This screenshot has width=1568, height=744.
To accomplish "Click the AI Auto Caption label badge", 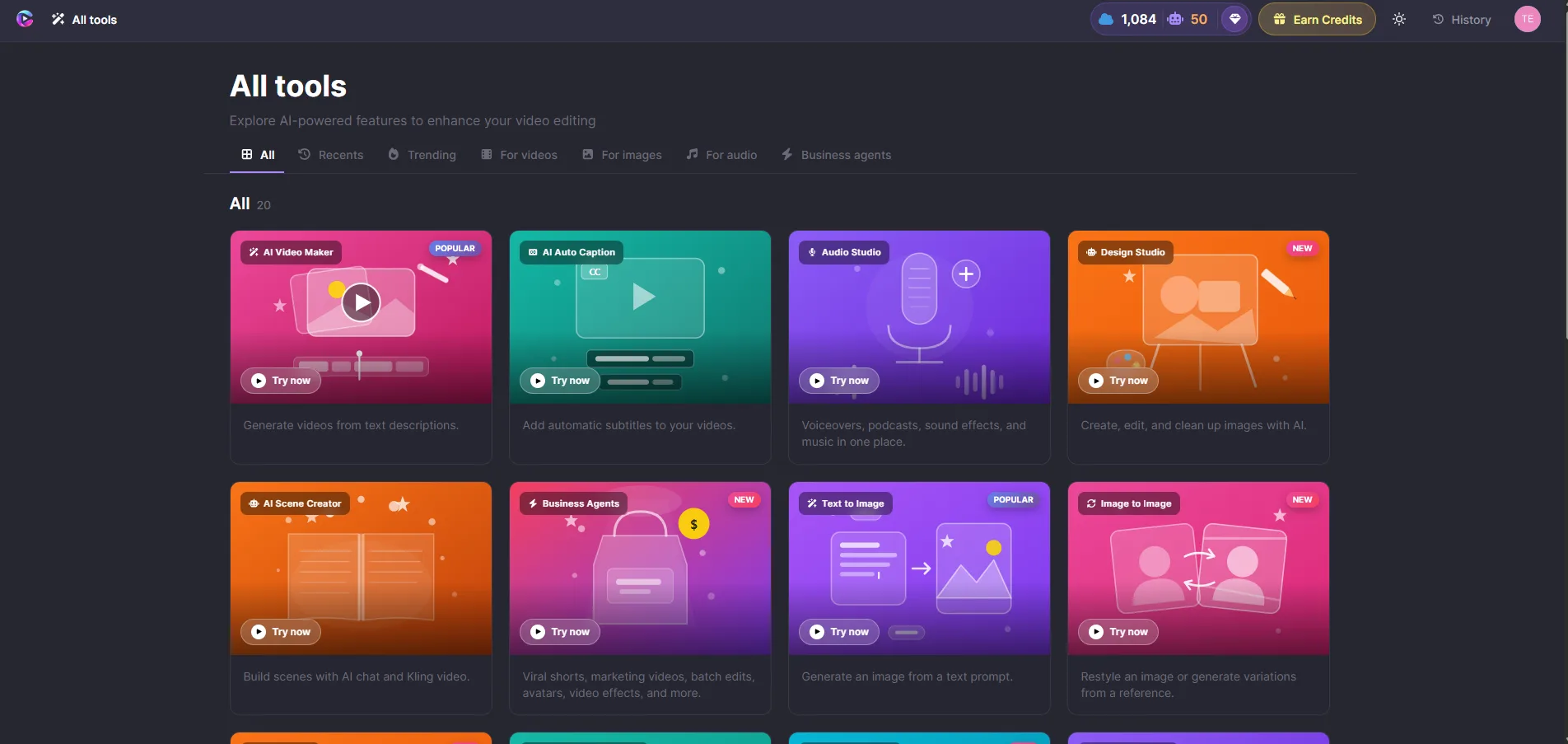I will tap(572, 252).
